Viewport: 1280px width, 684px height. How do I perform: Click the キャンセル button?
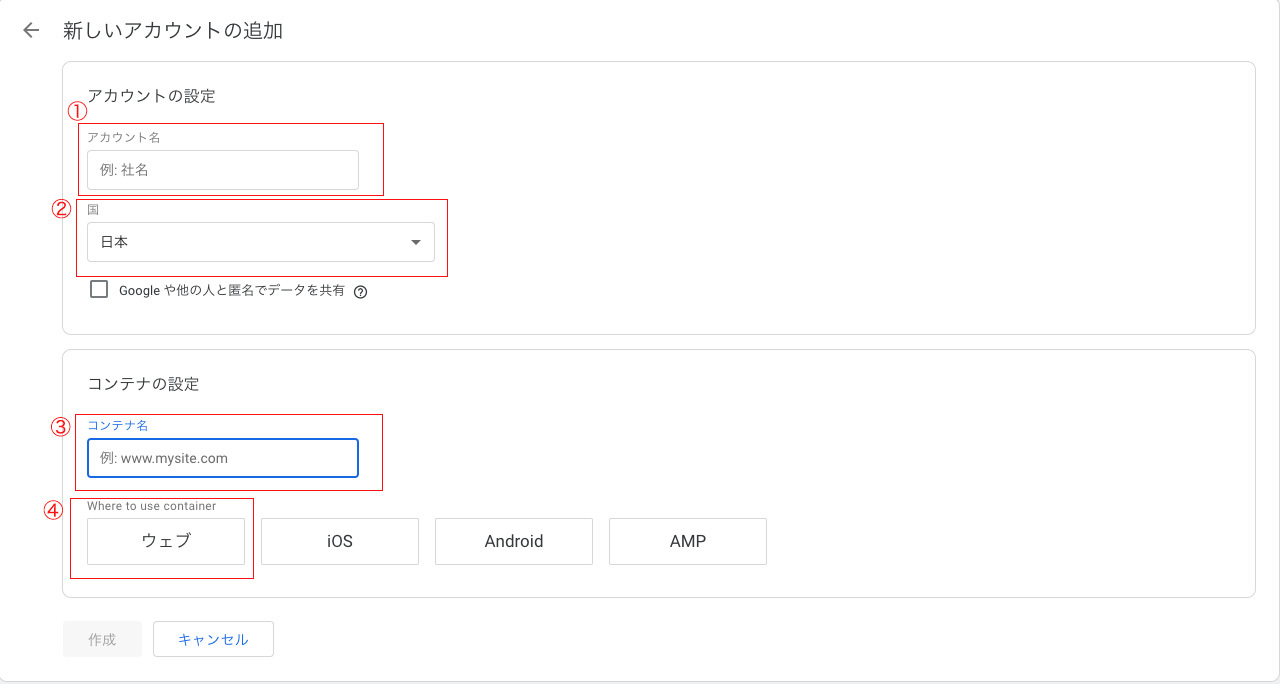(x=213, y=639)
